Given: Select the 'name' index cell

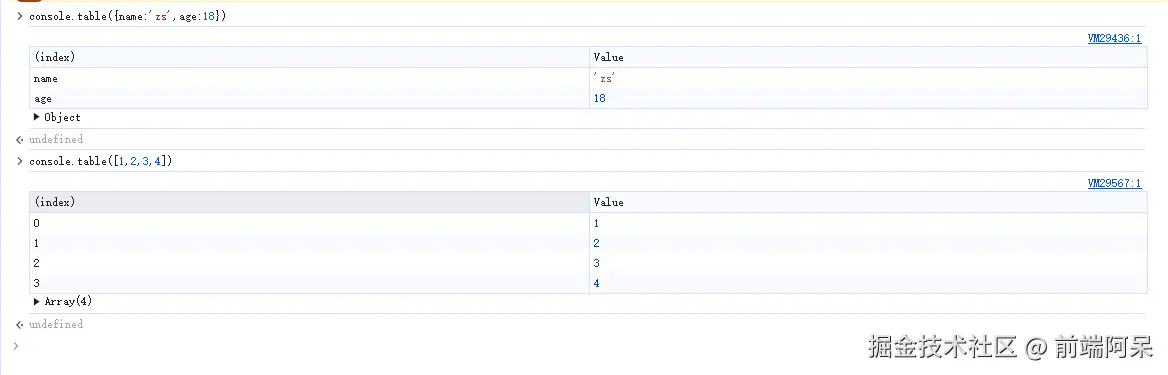Looking at the screenshot, I should coord(309,78).
